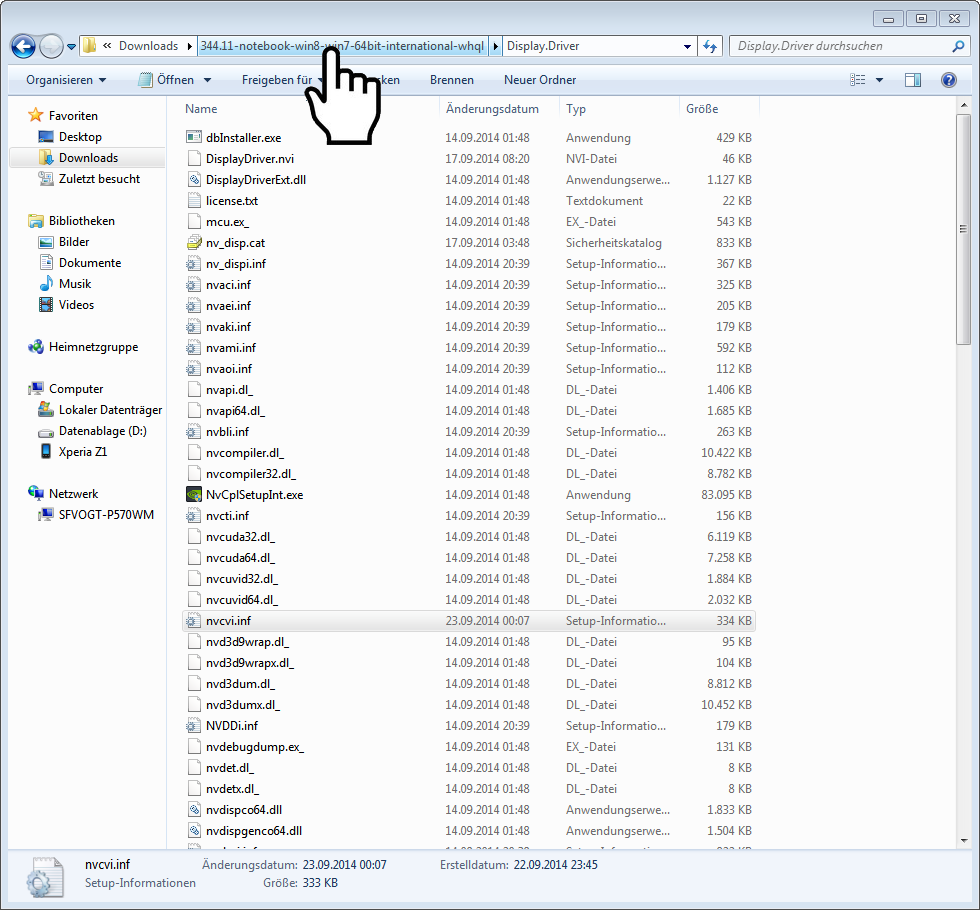980x910 pixels.
Task: Click the refresh button beside address bar
Action: coord(710,46)
